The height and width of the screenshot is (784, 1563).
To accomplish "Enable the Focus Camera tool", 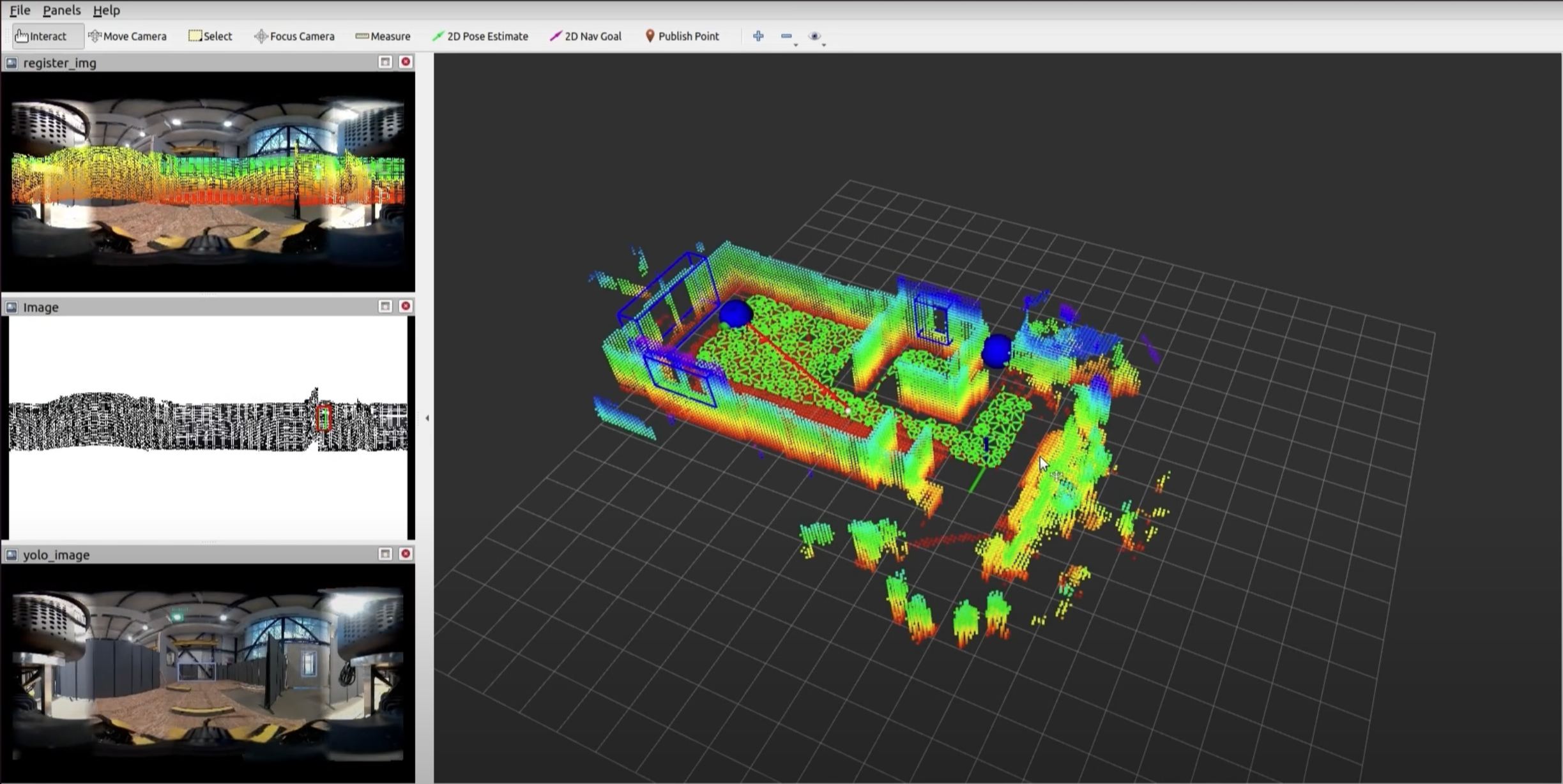I will tap(294, 36).
